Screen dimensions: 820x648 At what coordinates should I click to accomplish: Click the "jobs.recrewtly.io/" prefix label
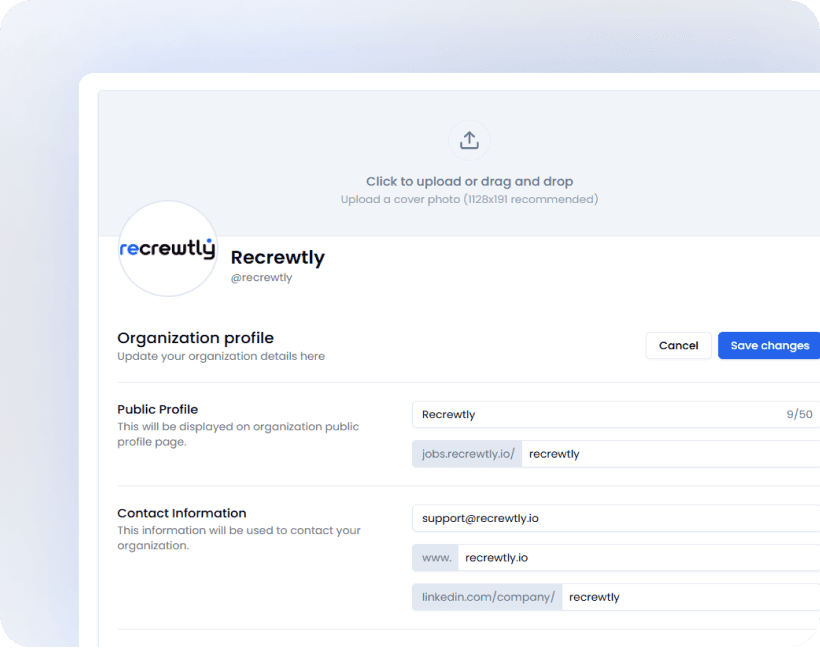point(468,454)
